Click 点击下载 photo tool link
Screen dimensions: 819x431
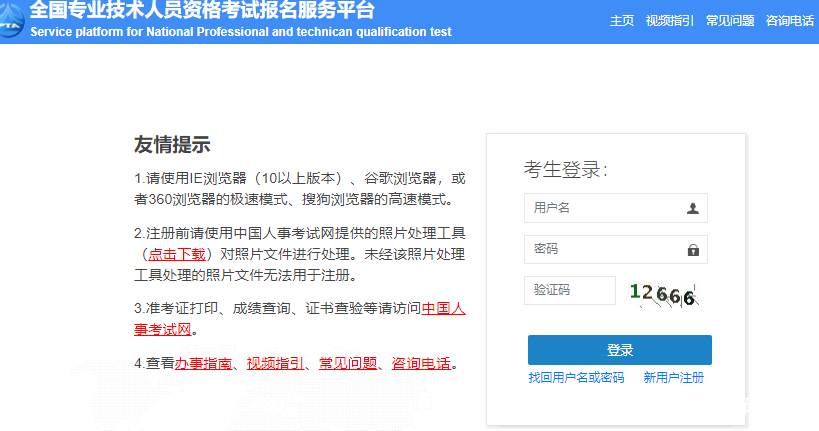point(177,254)
